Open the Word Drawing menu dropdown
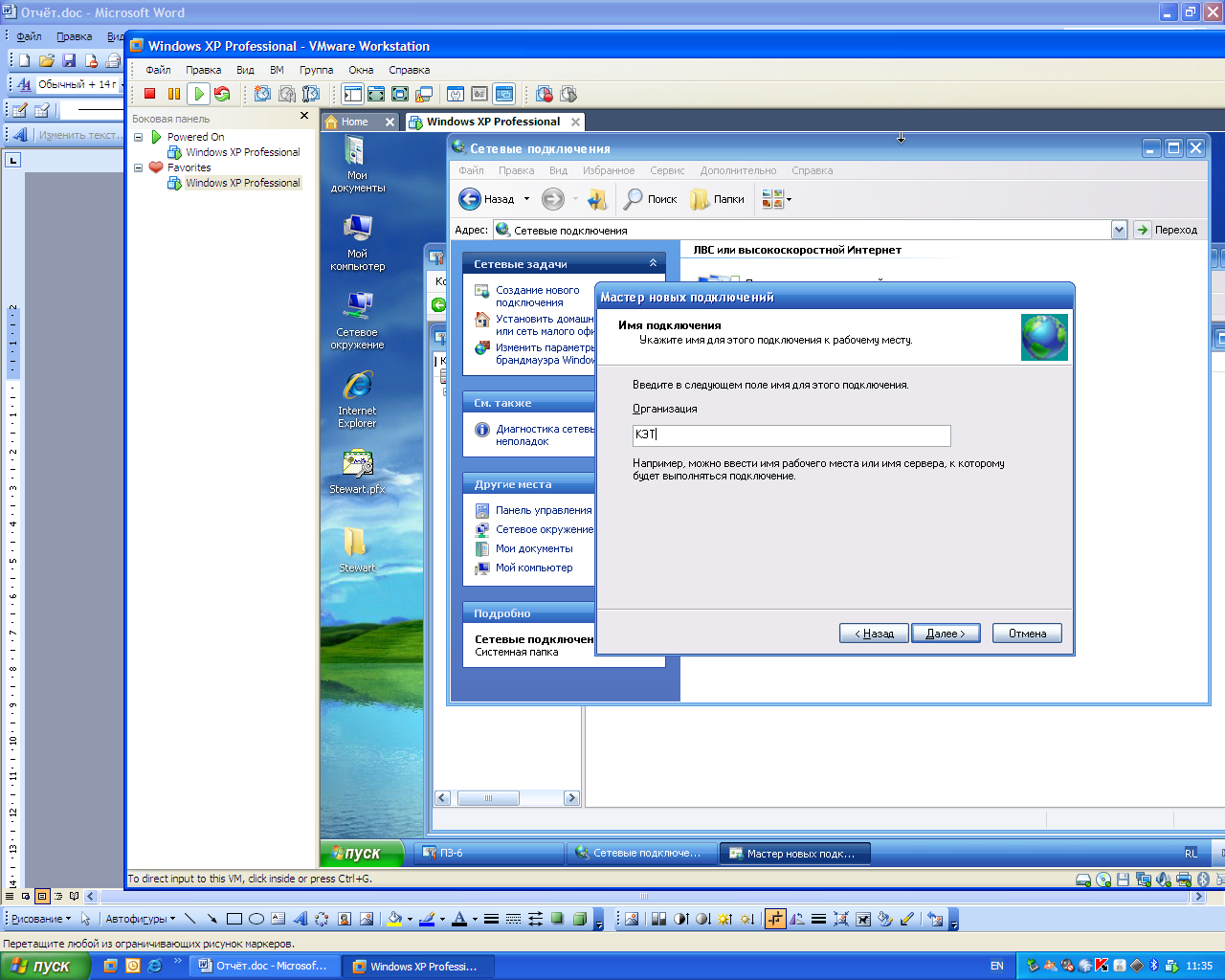 click(x=41, y=919)
